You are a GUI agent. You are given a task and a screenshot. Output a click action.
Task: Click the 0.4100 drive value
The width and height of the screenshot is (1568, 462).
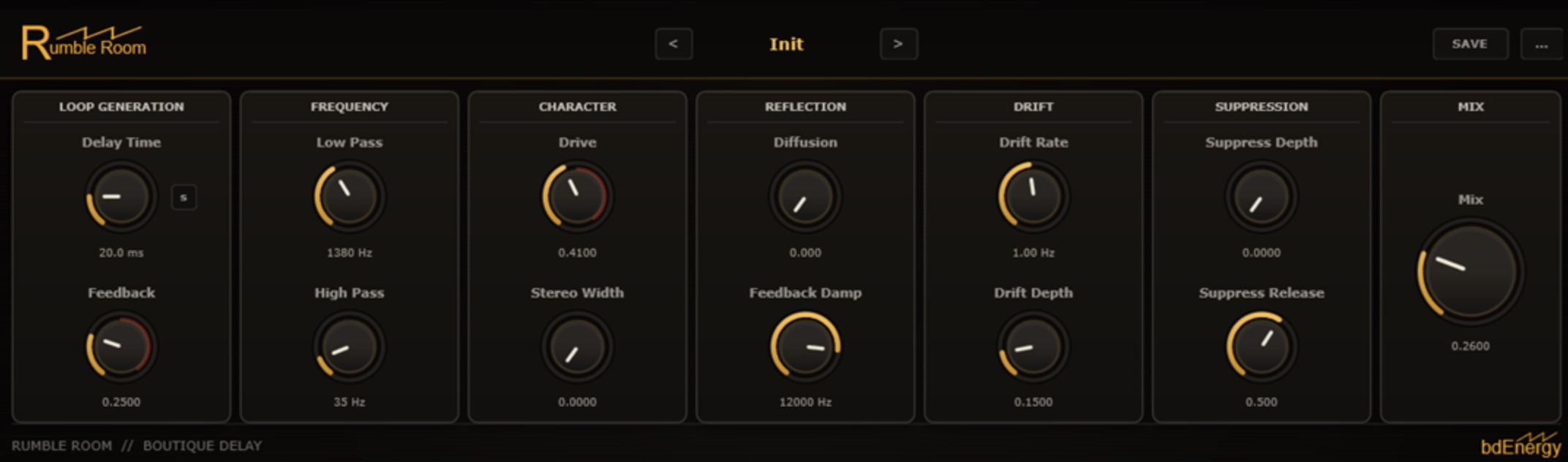pos(578,253)
